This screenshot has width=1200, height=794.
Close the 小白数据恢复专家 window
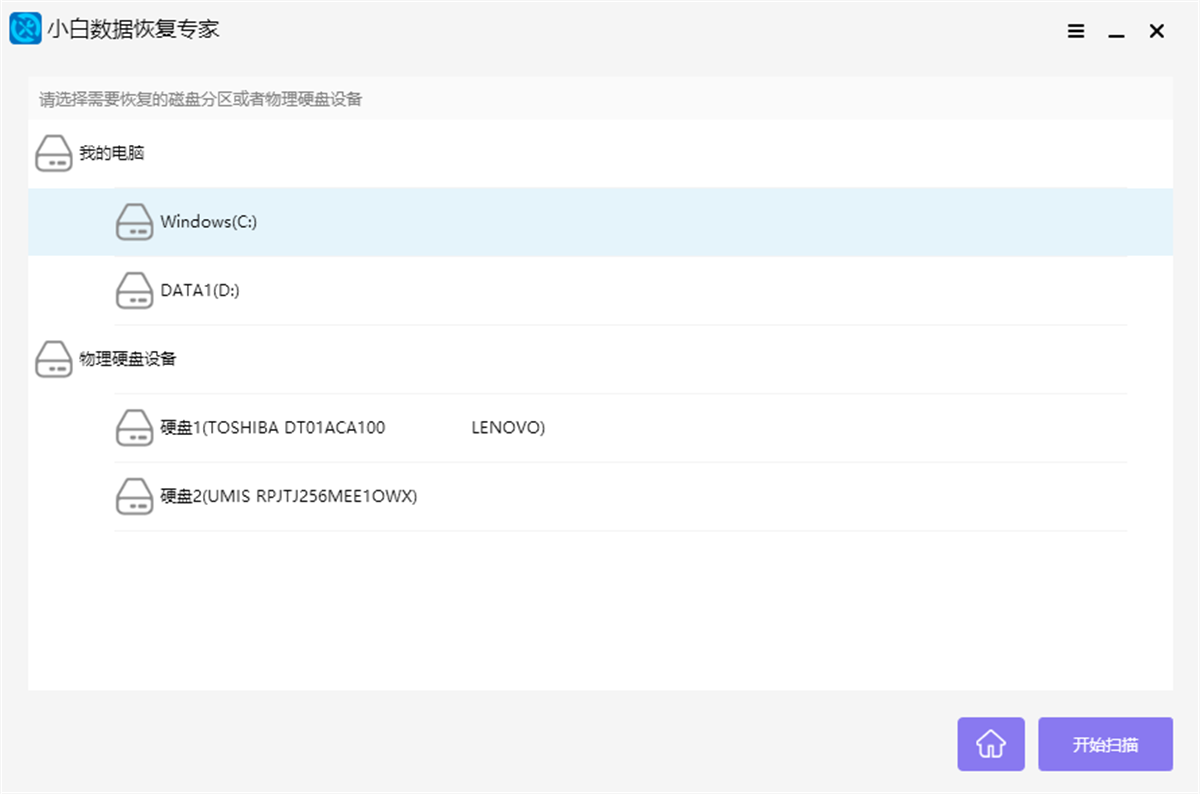[x=1157, y=31]
